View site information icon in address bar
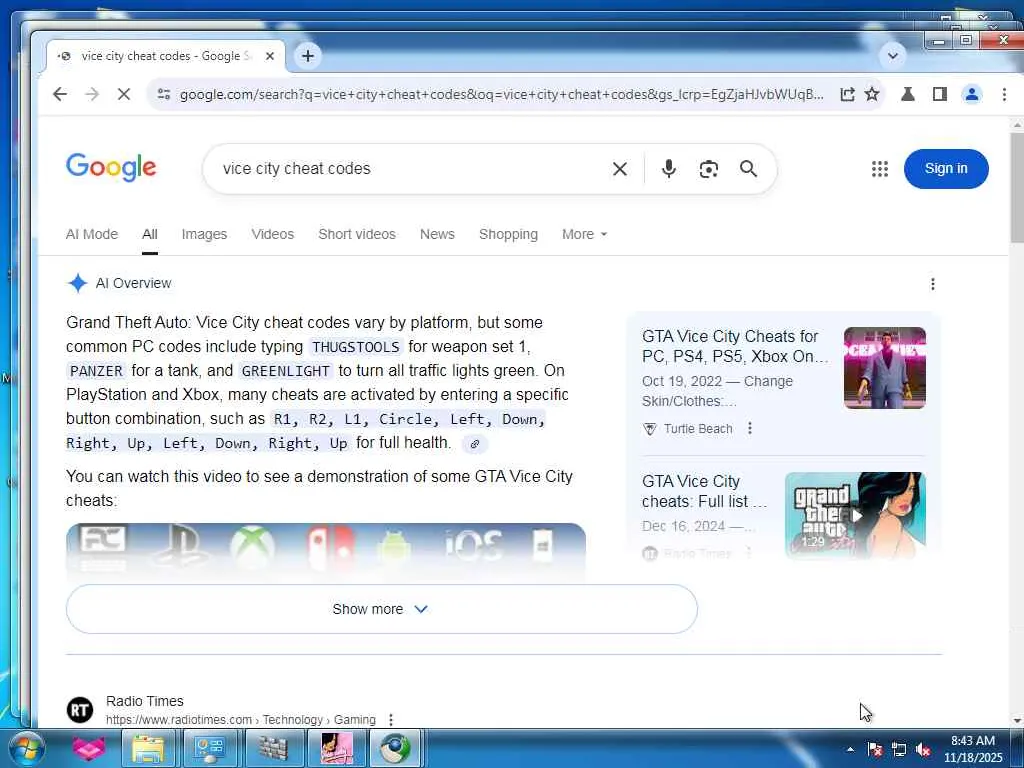 pyautogui.click(x=164, y=95)
